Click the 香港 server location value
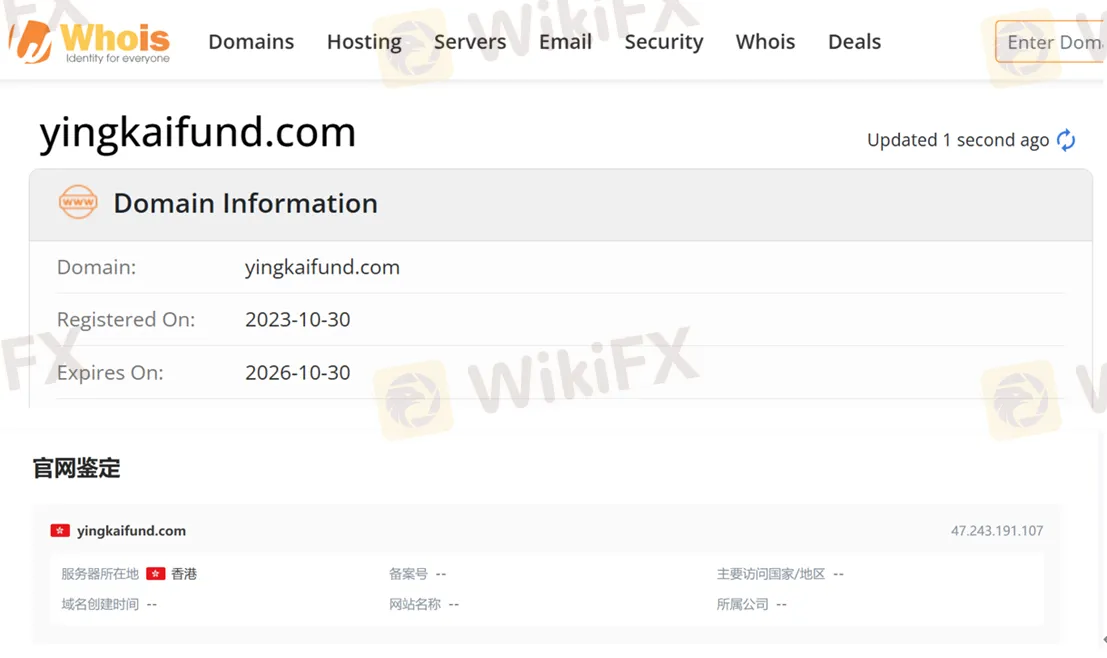This screenshot has width=1107, height=658. coord(184,573)
